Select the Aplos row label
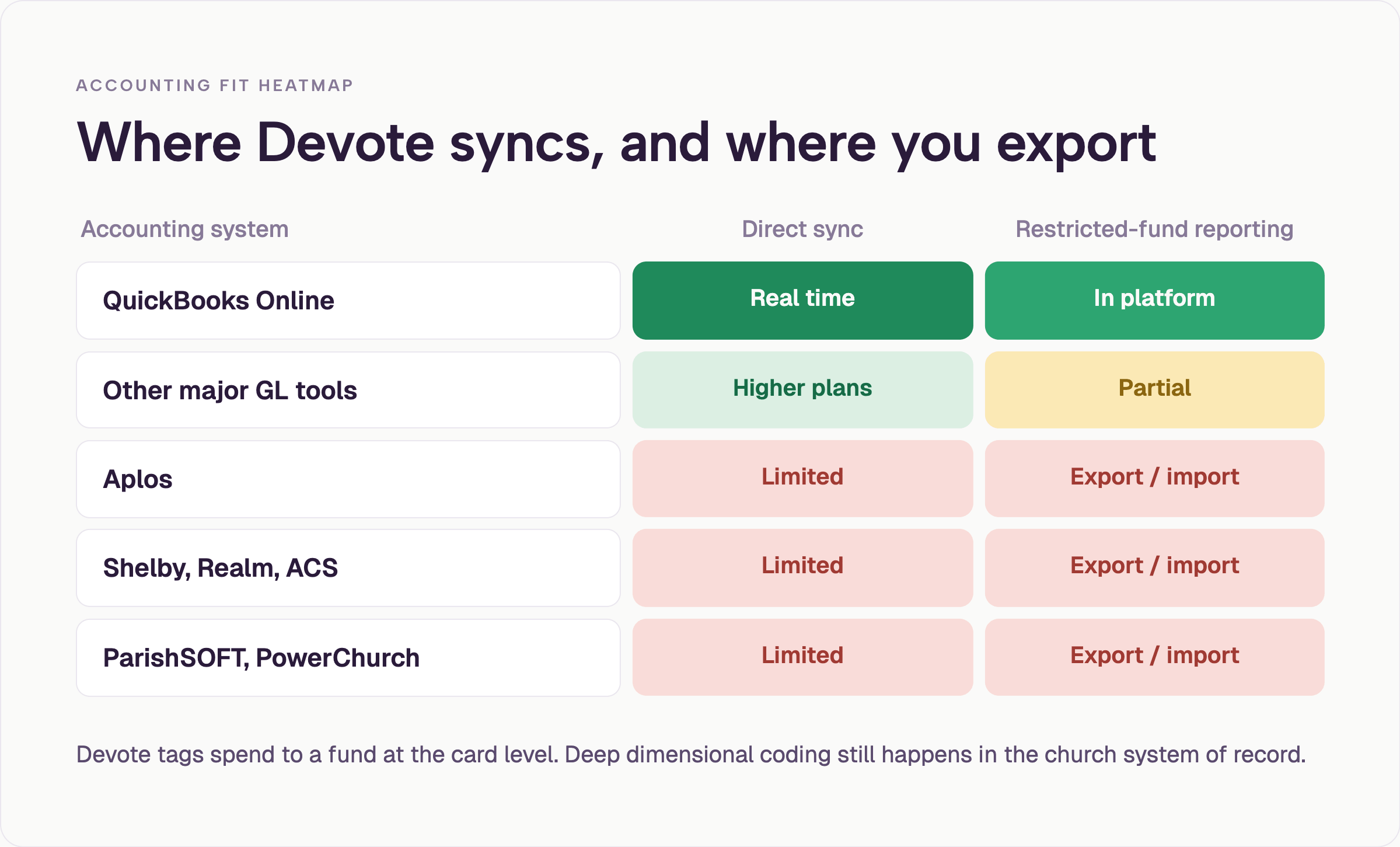1400x847 pixels. [x=348, y=479]
